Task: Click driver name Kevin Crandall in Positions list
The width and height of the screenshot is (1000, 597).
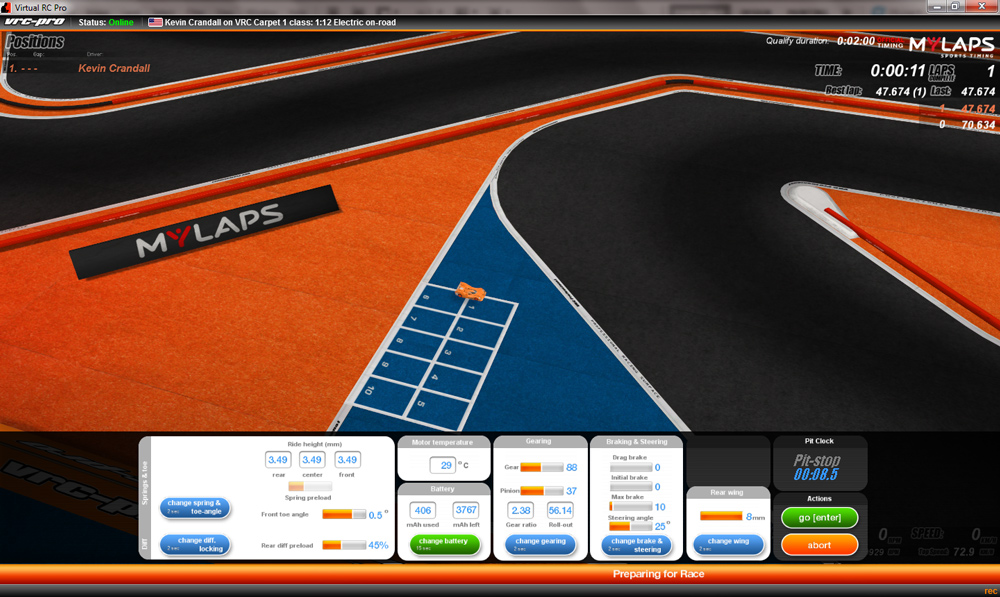Action: [x=114, y=68]
